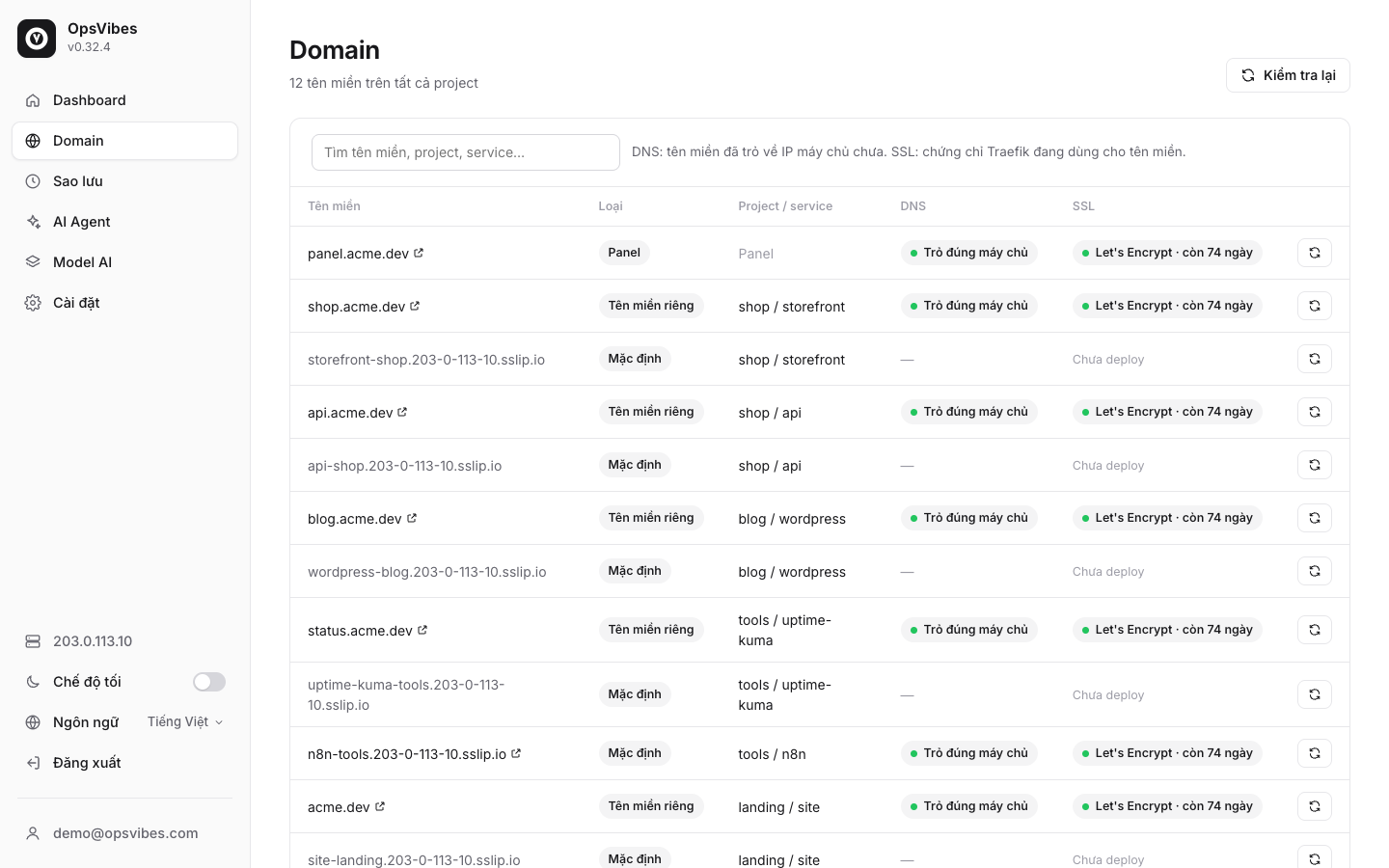This screenshot has height=868, width=1389.
Task: Click Trỏ đúng máy chủ for blog.acme.dev
Action: [x=968, y=518]
